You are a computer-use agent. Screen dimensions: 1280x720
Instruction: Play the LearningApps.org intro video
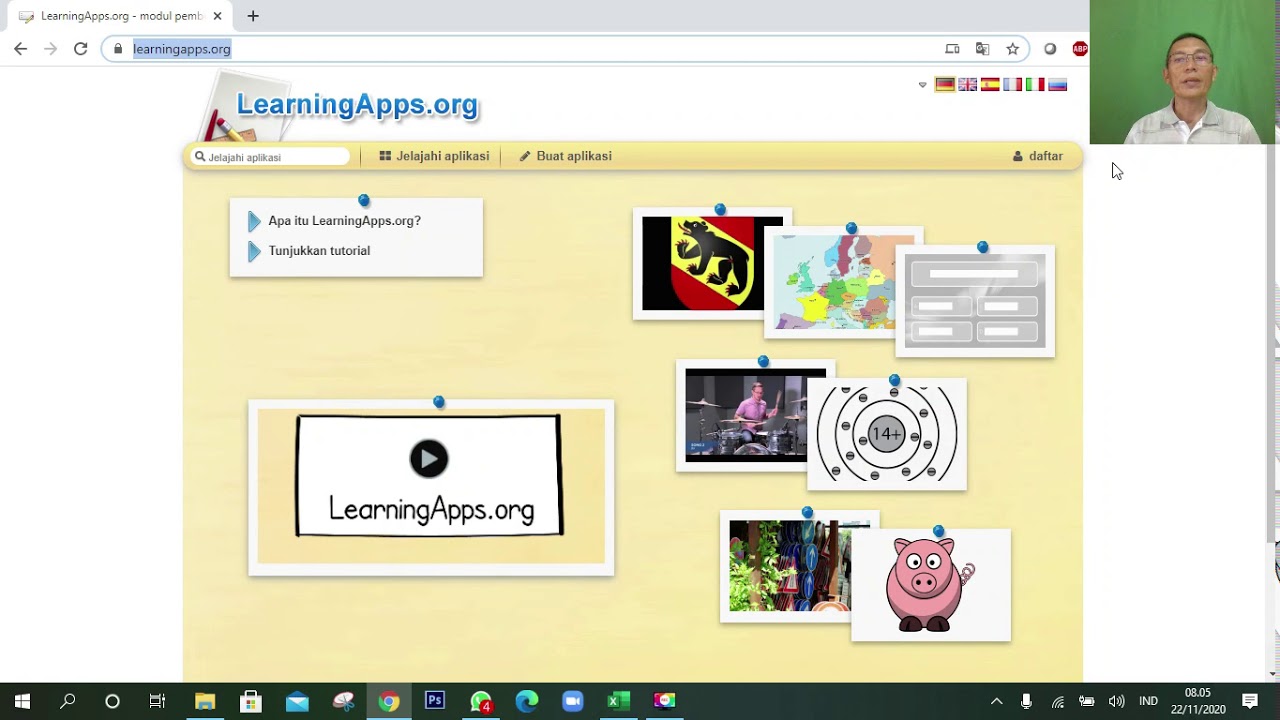tap(429, 459)
